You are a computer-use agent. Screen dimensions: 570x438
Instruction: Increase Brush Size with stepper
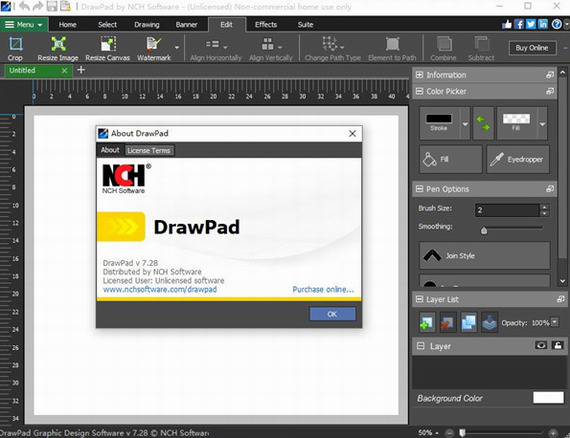click(x=544, y=207)
